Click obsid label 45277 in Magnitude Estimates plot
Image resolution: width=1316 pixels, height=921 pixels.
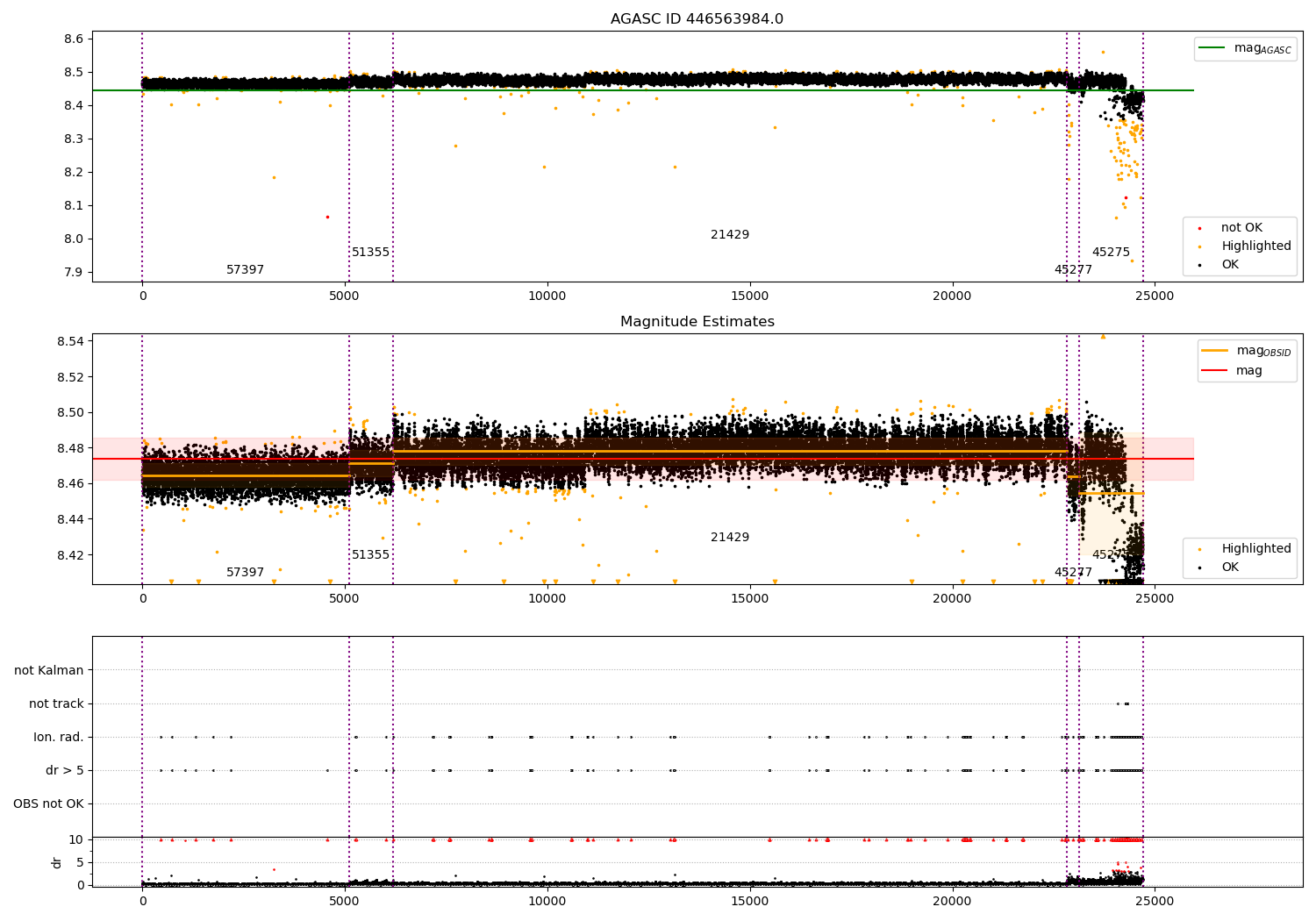point(1073,573)
